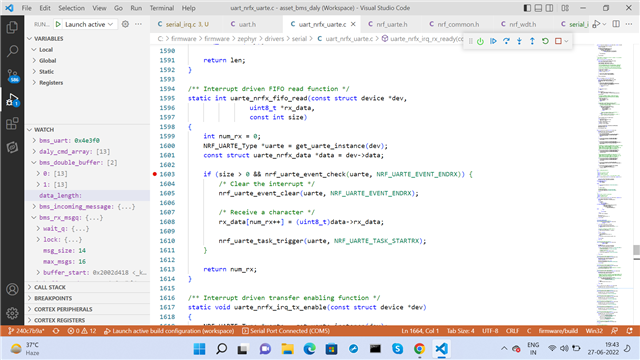Open the Terminal menu
This screenshot has height=360, width=640.
pos(162,8)
